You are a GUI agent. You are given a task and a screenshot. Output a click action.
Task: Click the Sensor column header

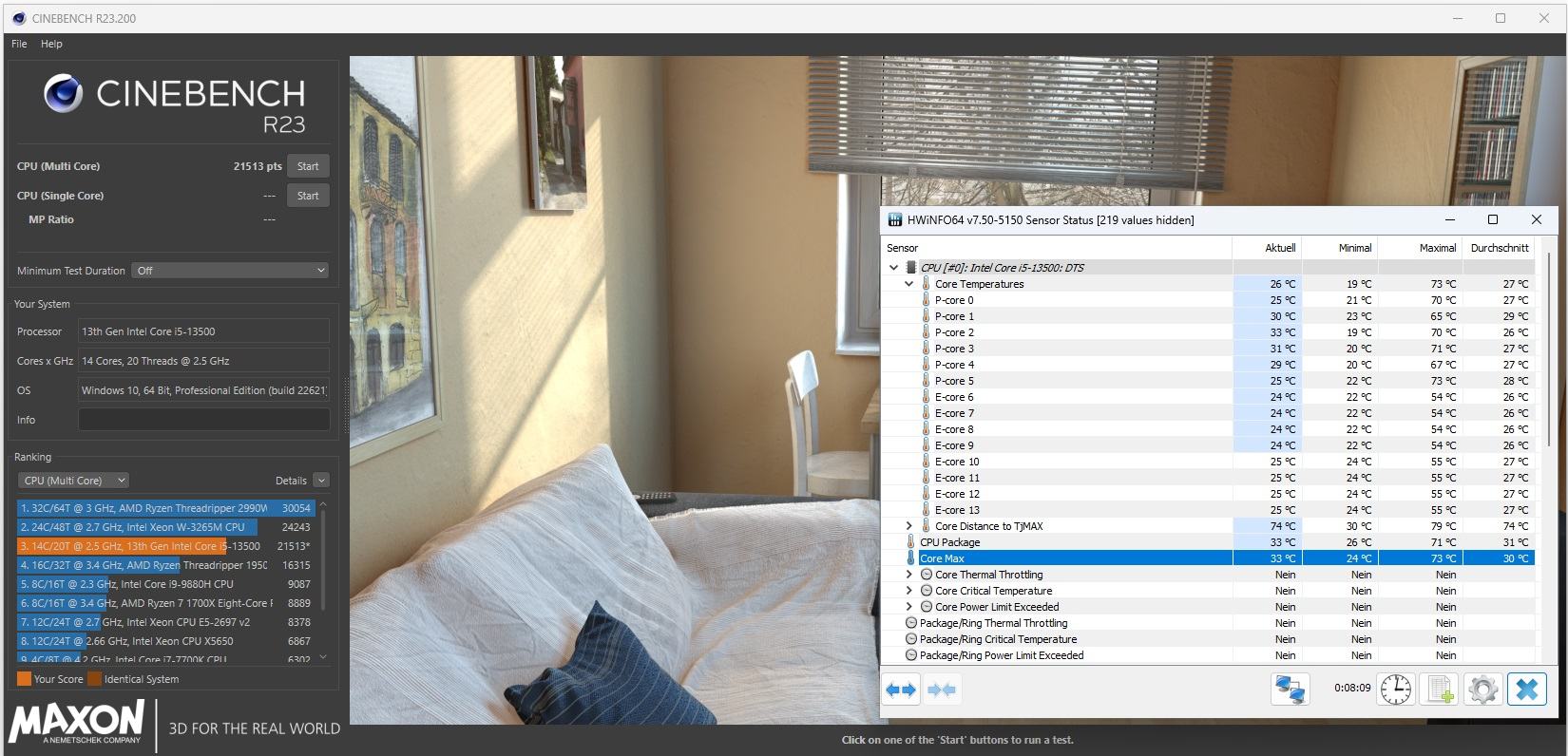1057,248
